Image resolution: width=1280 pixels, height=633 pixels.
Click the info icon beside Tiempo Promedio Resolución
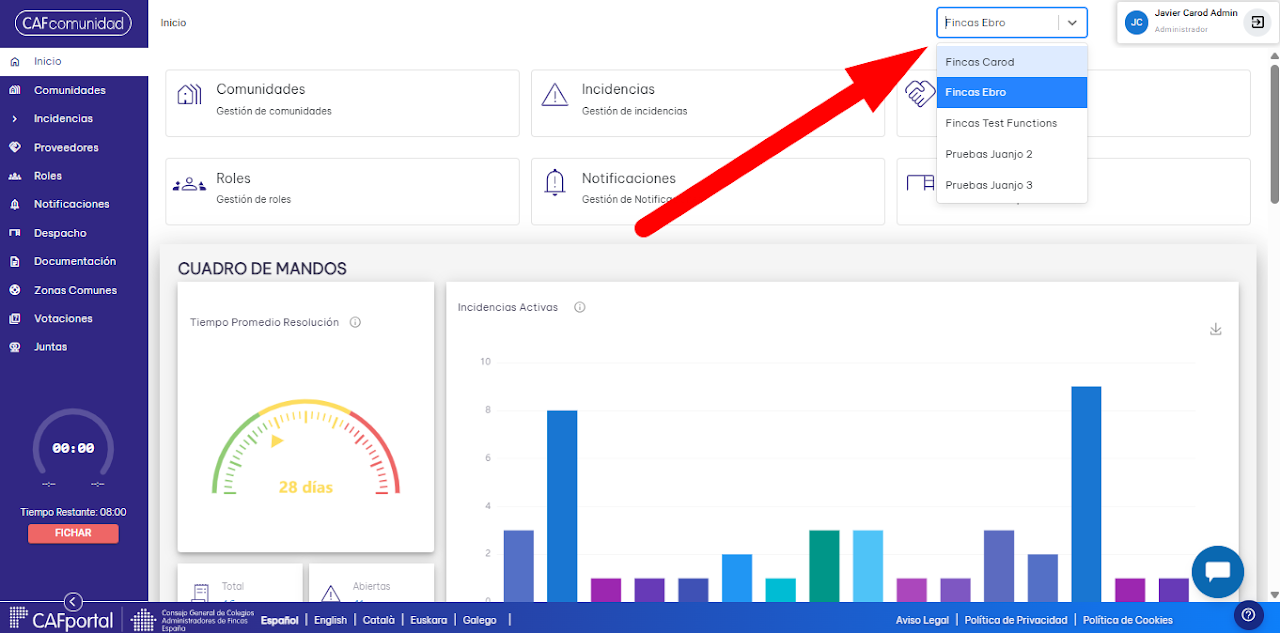(x=355, y=322)
